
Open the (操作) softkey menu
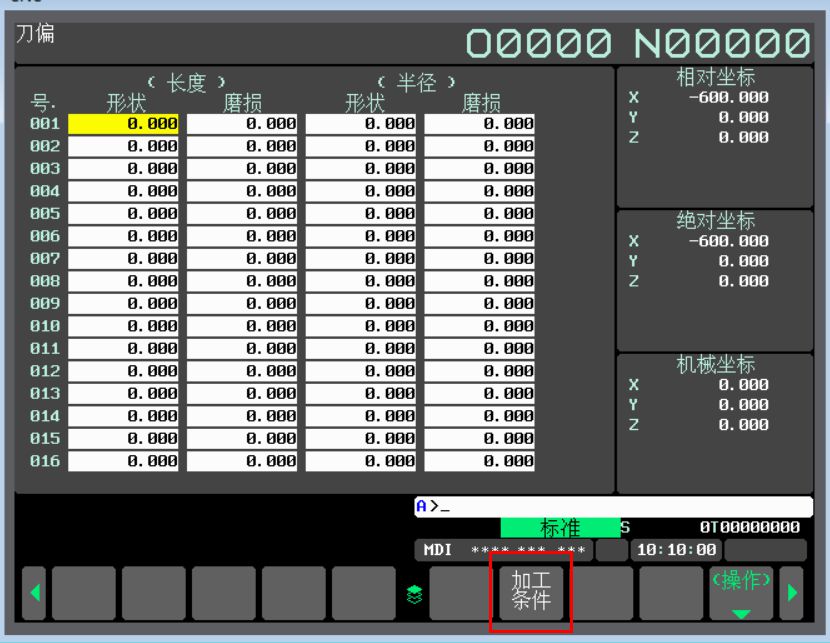[x=741, y=592]
